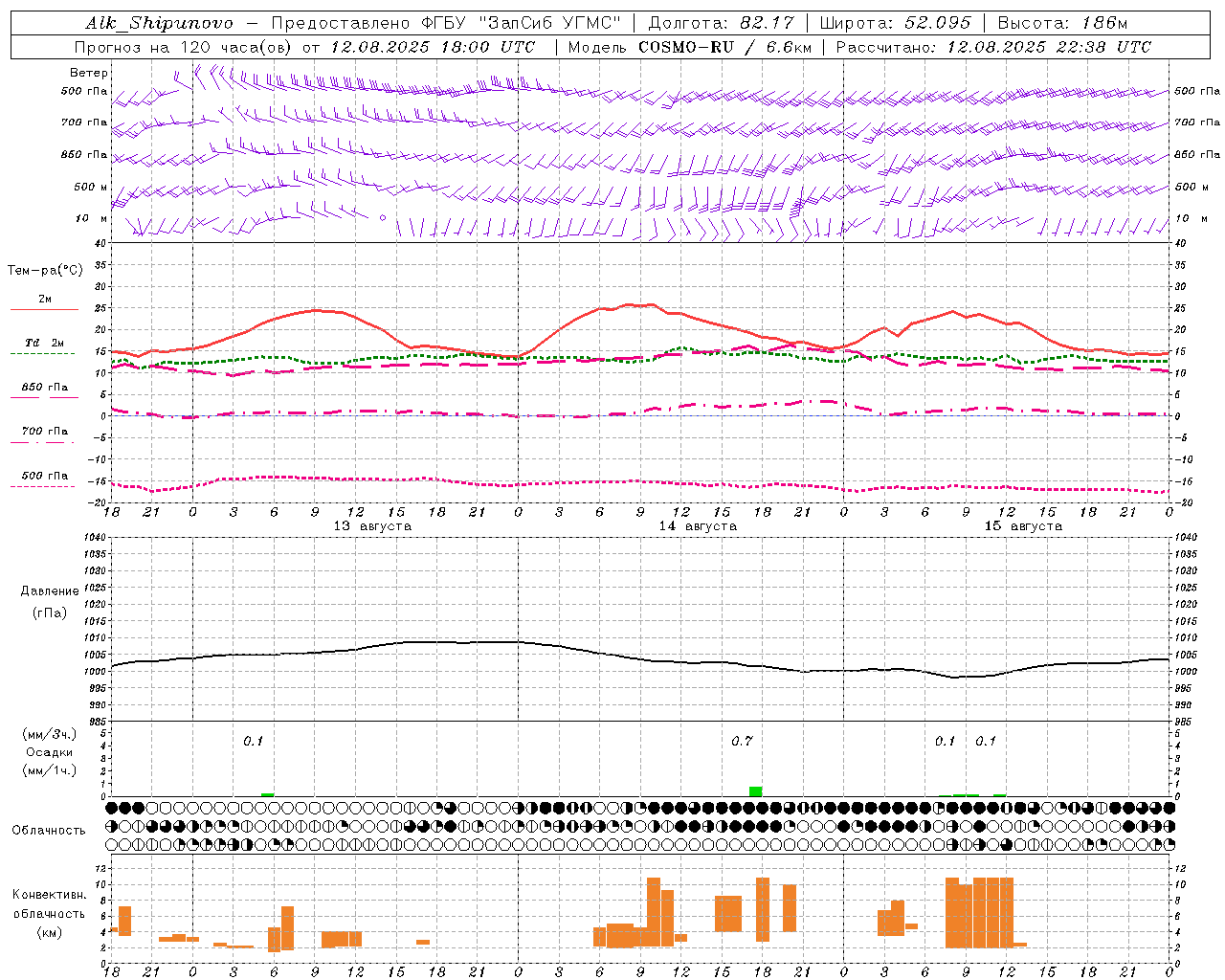The image size is (1225, 980).
Task: Click "Прогноз на 120 часа(ов)" text
Action: pos(185,47)
